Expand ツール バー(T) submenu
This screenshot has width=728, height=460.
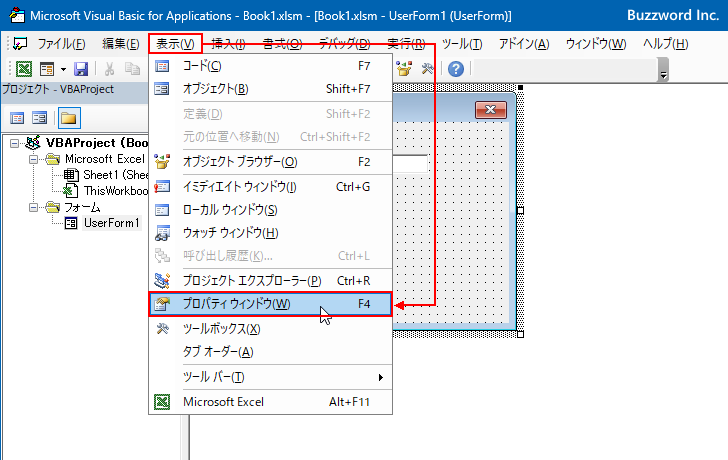pyautogui.click(x=270, y=377)
